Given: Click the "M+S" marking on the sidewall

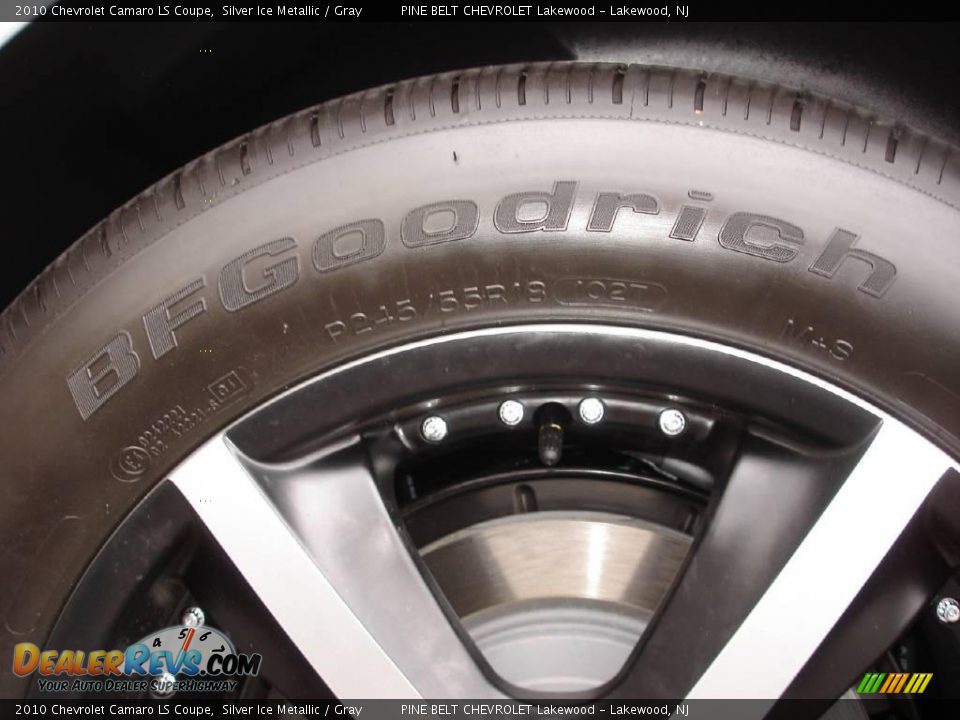Looking at the screenshot, I should click(x=818, y=339).
